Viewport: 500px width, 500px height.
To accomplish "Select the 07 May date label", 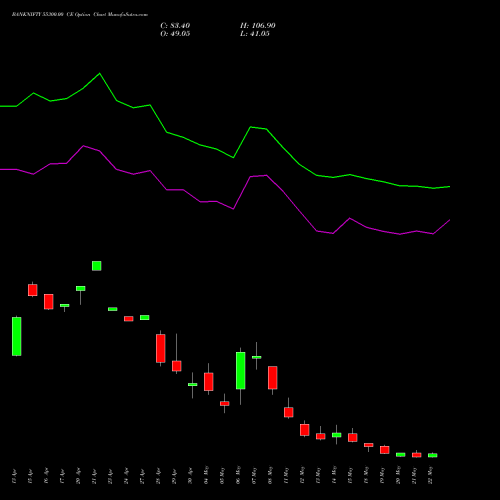I will click(x=254, y=475).
